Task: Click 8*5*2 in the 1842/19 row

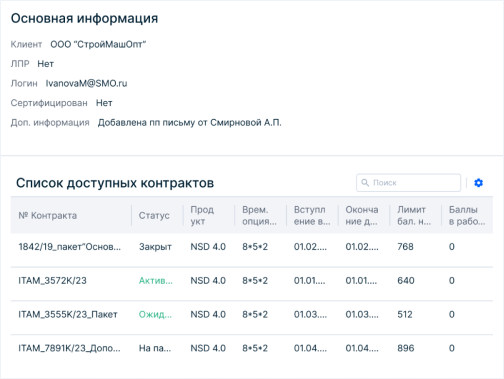Action: [255, 247]
